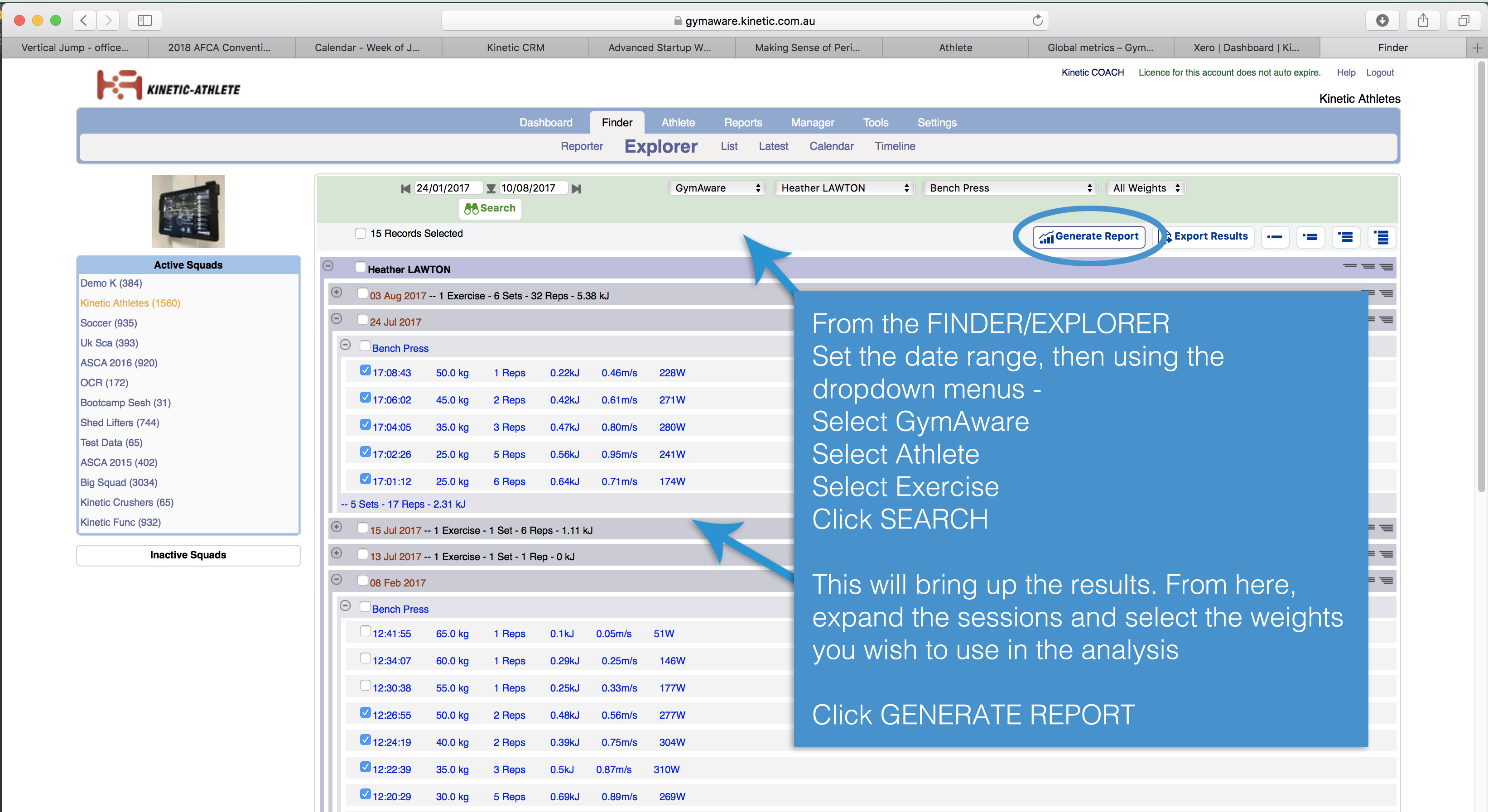Uncheck the 17:04:05 35.0 kg set
The height and width of the screenshot is (812, 1488).
click(365, 424)
